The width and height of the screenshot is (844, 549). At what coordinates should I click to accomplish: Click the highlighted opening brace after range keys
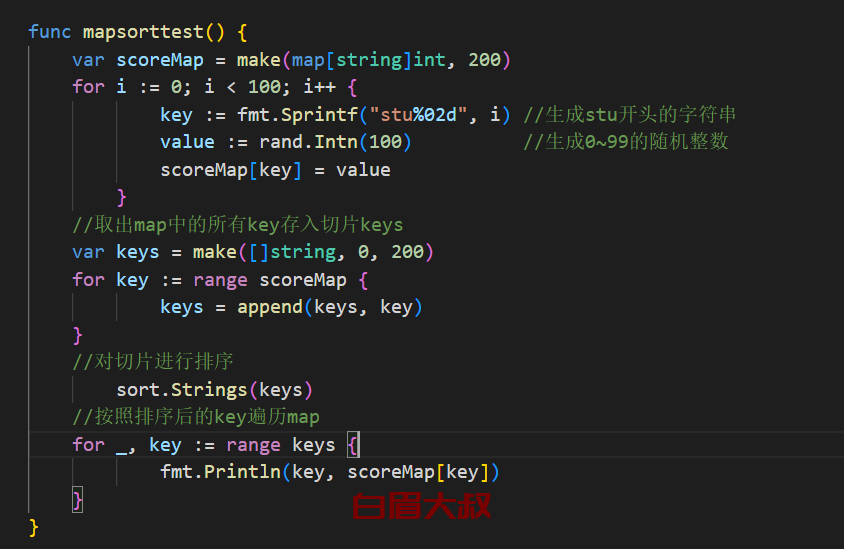(x=353, y=445)
